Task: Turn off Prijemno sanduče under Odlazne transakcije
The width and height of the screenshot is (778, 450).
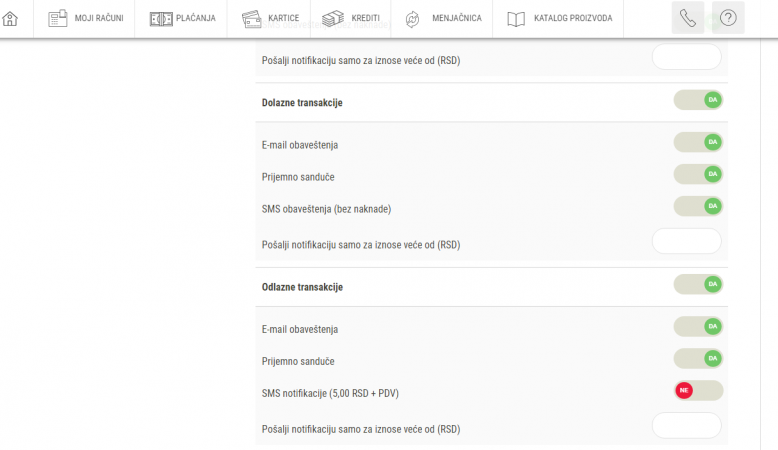Action: click(x=698, y=358)
